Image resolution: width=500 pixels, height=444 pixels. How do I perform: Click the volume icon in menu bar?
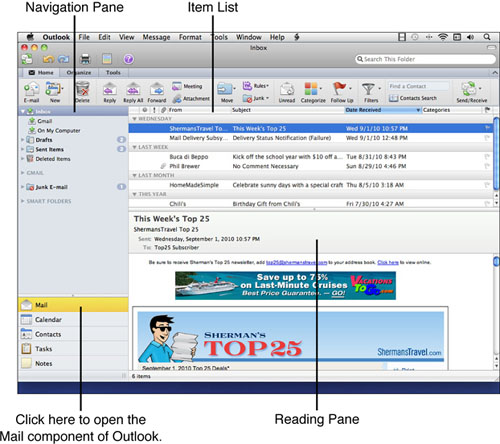point(470,37)
